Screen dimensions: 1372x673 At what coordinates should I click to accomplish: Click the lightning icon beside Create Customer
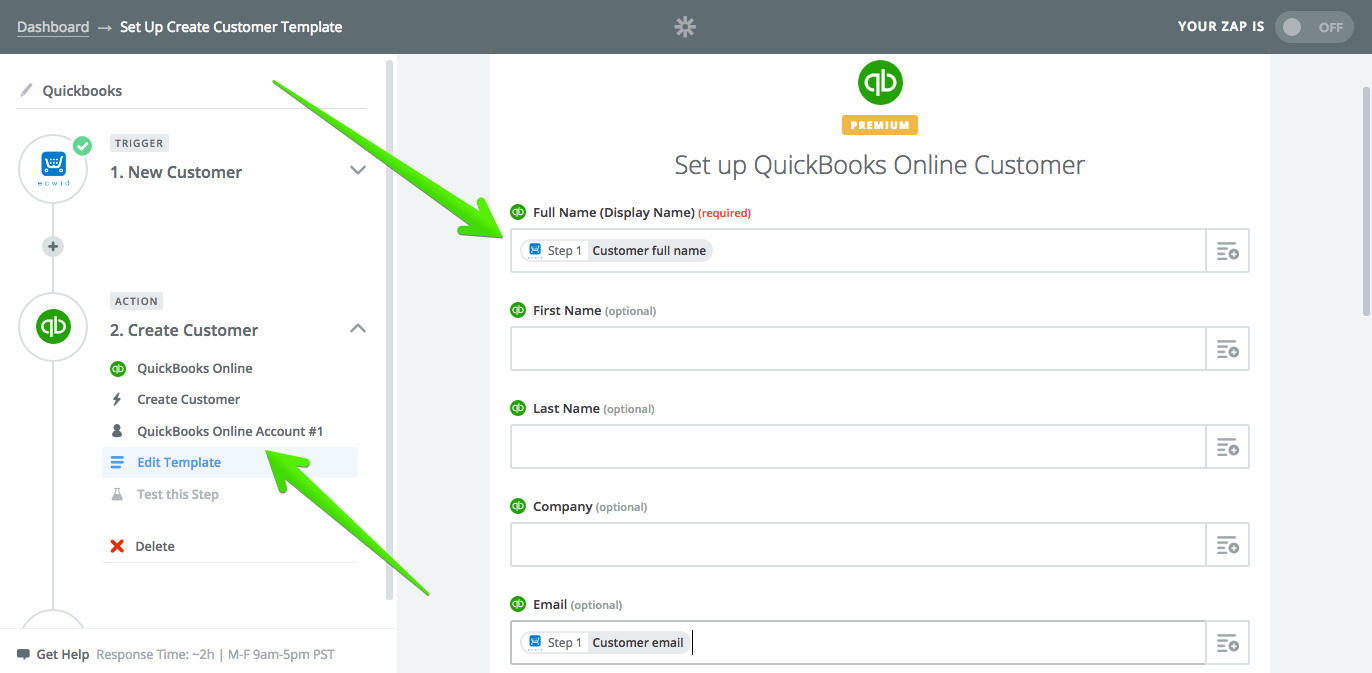(117, 399)
